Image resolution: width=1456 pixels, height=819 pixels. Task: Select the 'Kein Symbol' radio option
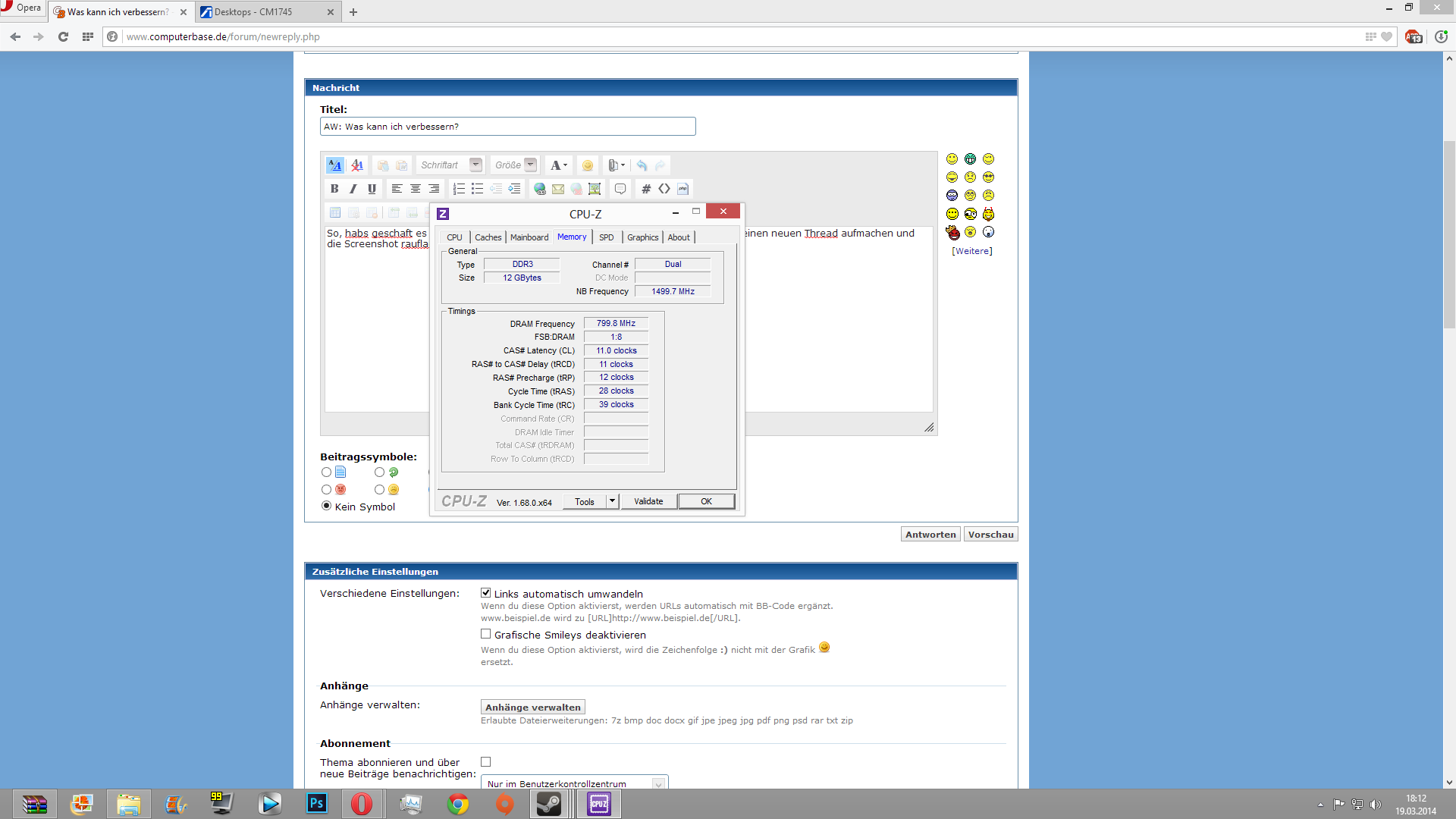pyautogui.click(x=326, y=506)
